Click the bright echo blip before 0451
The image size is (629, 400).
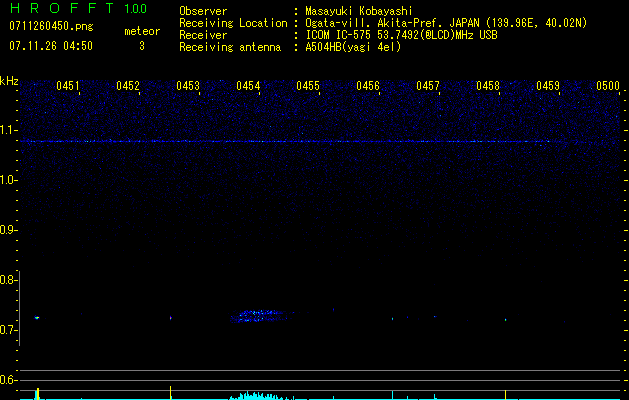point(37,318)
